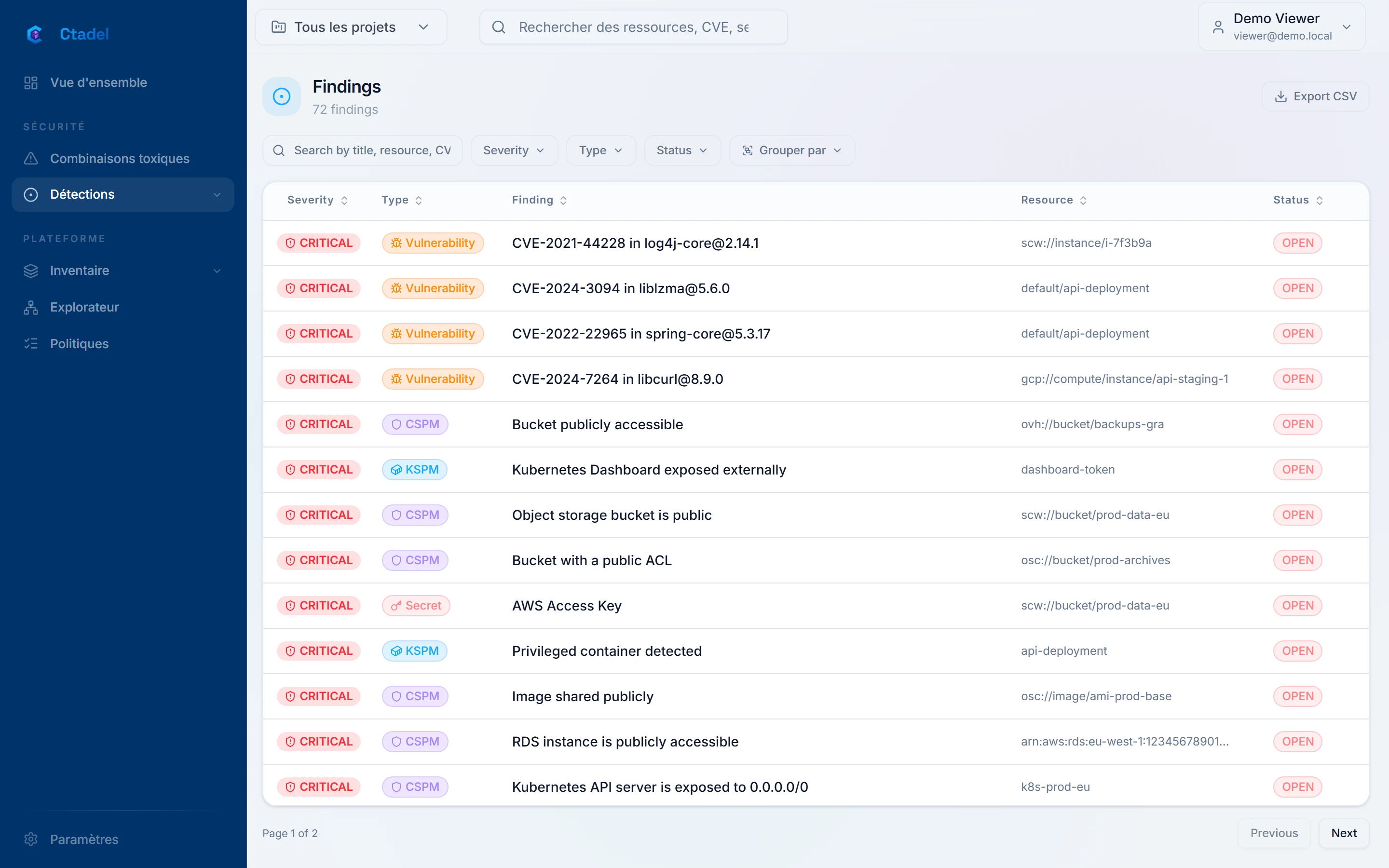The height and width of the screenshot is (868, 1389).
Task: Open Paramètres in the sidebar
Action: (x=122, y=839)
